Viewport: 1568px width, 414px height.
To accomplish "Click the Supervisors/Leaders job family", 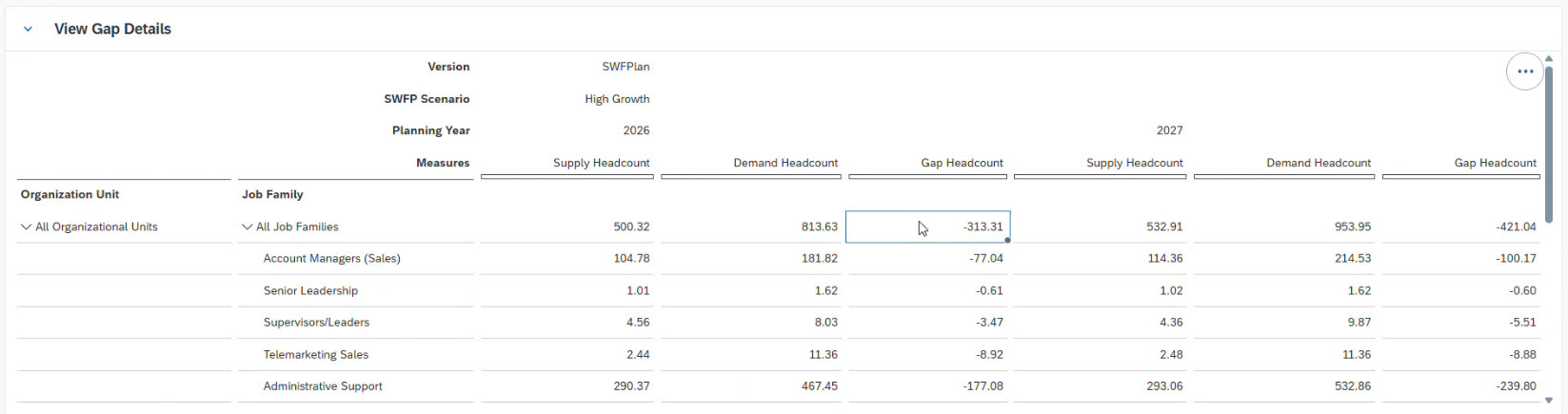I will [316, 323].
